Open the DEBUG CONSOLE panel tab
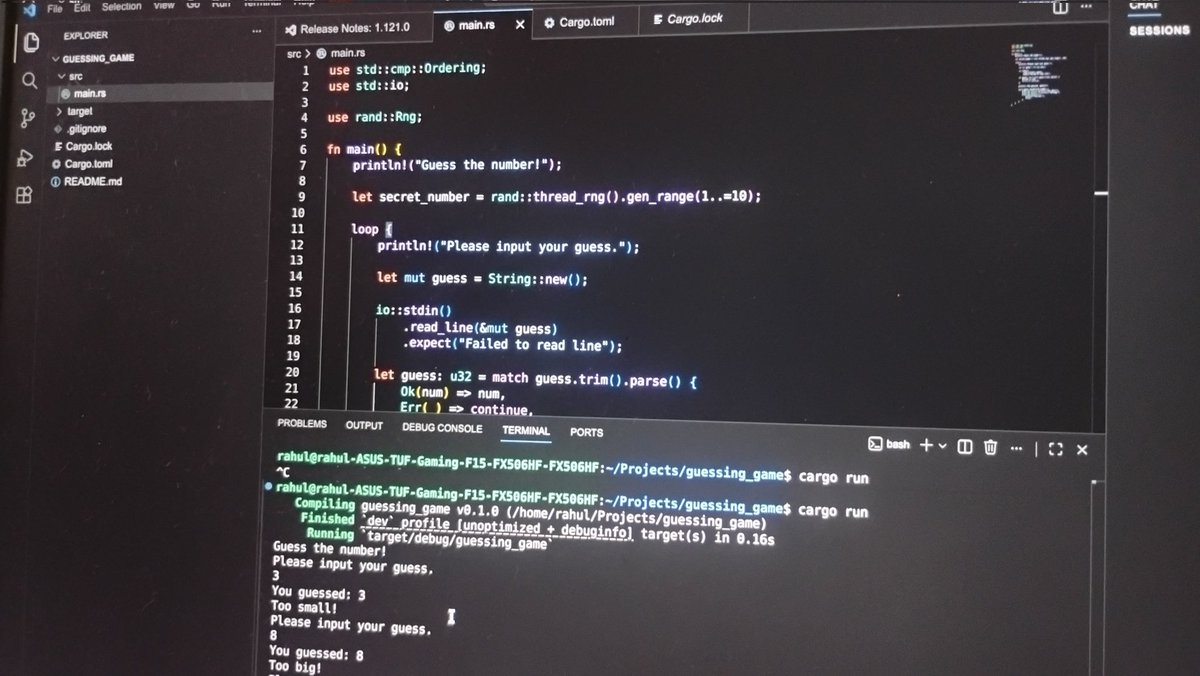The image size is (1200, 676). coord(442,427)
